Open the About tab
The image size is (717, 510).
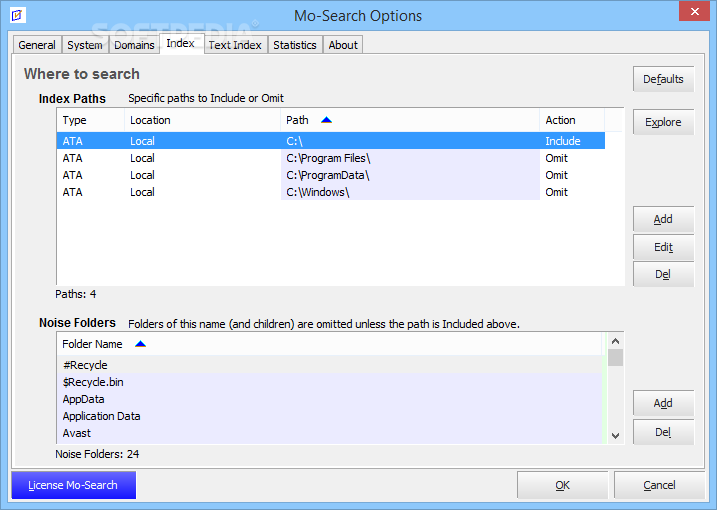(343, 45)
